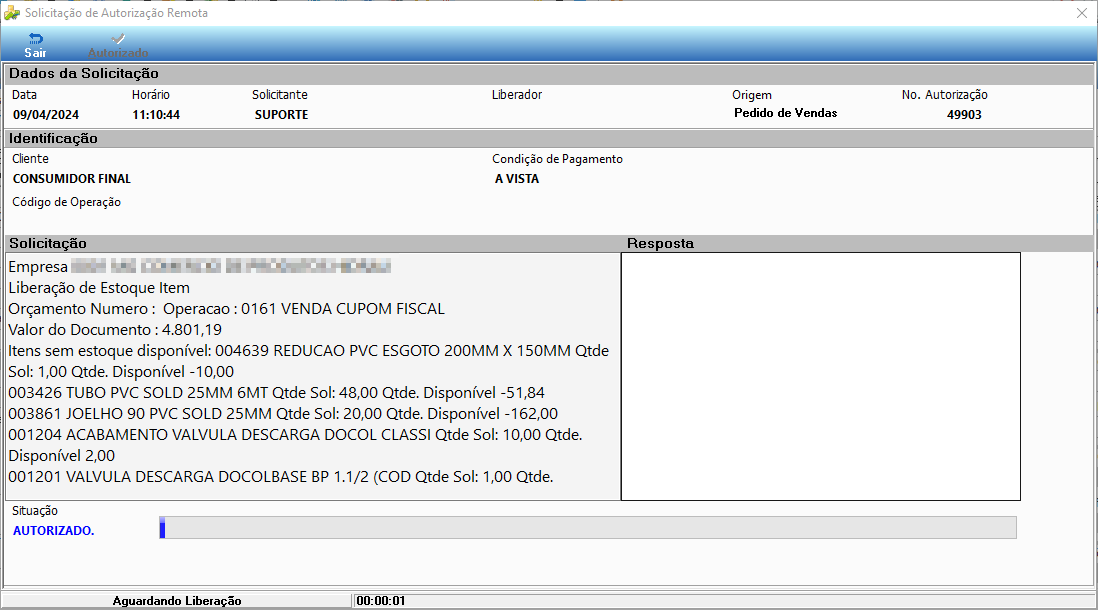
Task: Click the SUPORTE requester value
Action: click(x=282, y=115)
